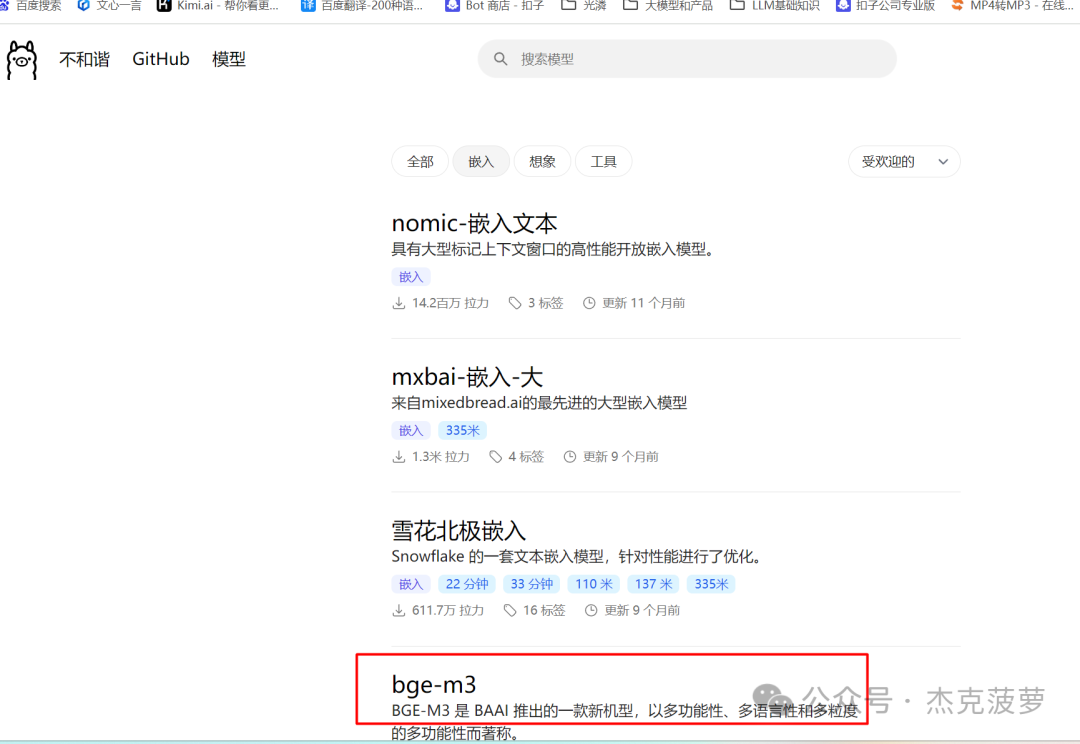The image size is (1080, 744).
Task: Click the Ollama llama logo
Action: (x=21, y=60)
